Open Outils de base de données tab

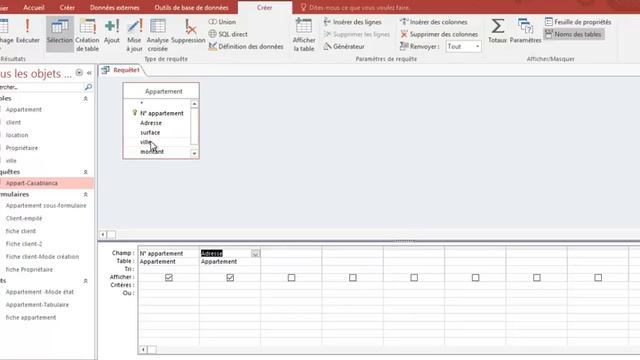[x=191, y=7]
